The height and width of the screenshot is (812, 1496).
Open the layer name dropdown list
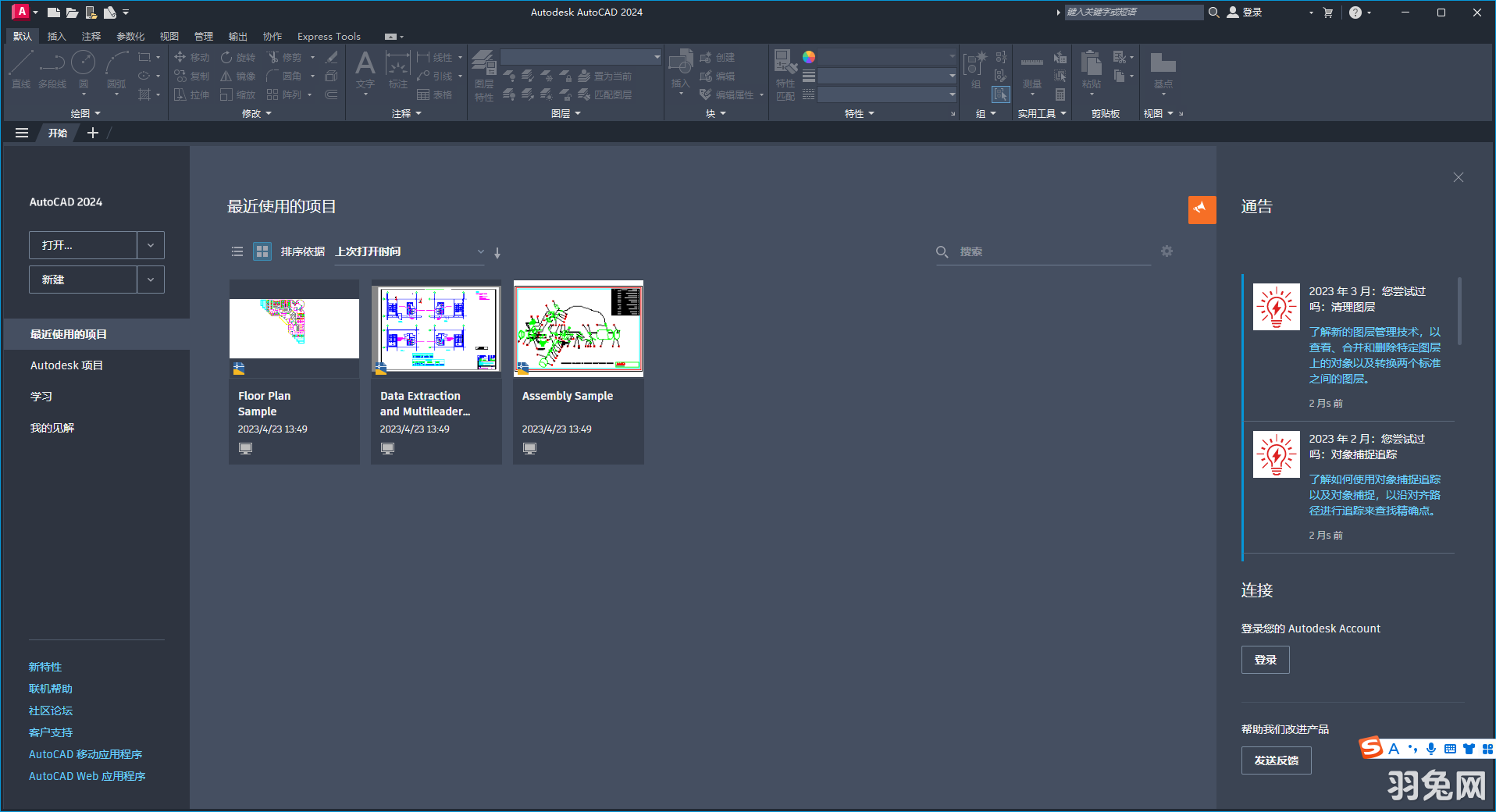581,57
